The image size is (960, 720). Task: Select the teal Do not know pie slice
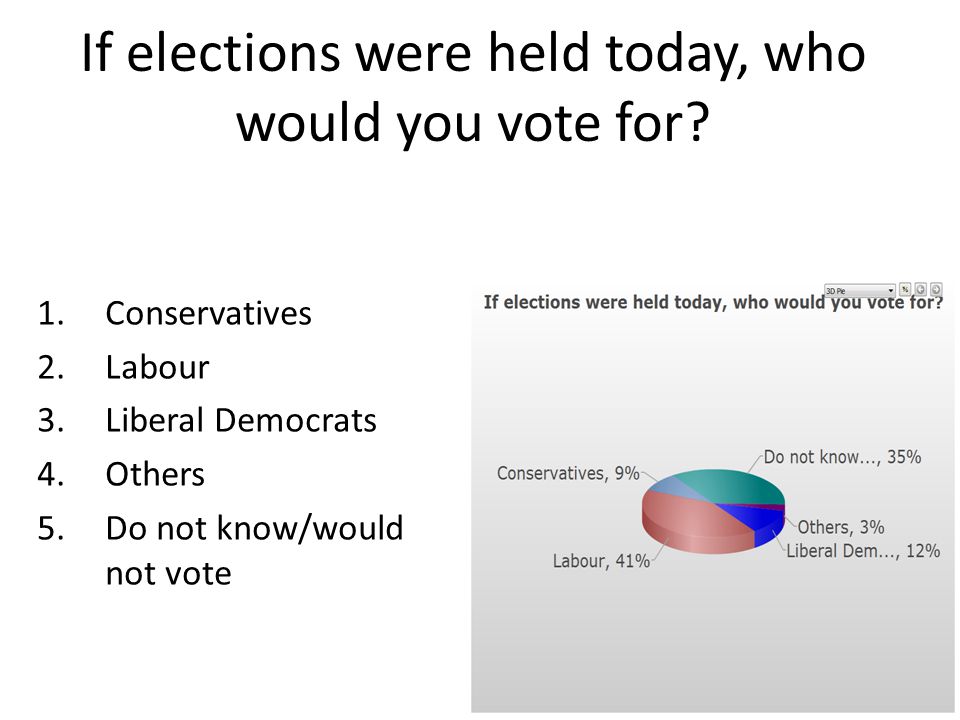tap(735, 485)
